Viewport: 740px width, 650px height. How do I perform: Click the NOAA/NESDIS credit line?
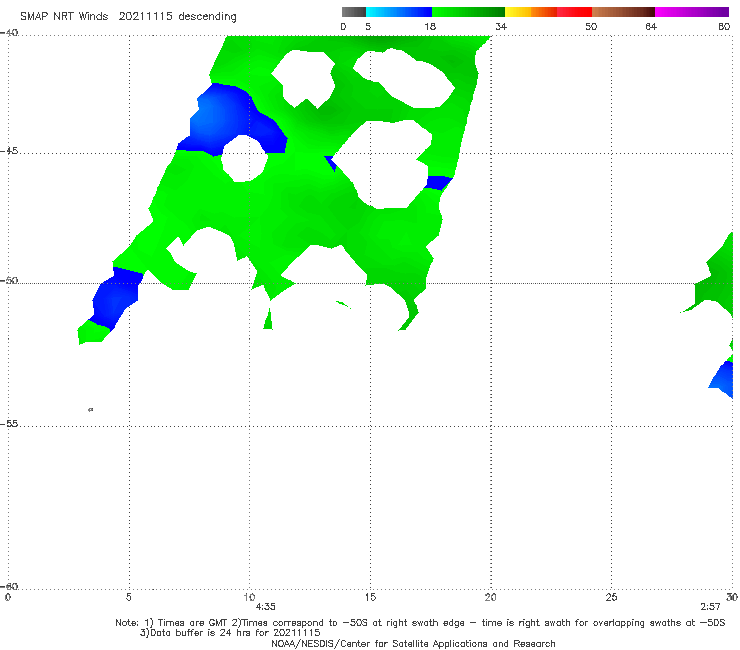[413, 643]
